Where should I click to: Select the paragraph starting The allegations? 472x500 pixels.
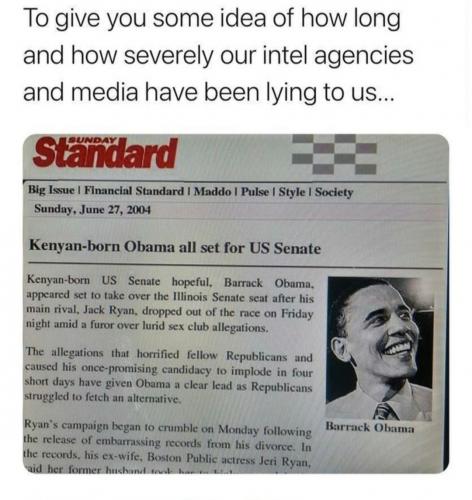tap(169, 376)
